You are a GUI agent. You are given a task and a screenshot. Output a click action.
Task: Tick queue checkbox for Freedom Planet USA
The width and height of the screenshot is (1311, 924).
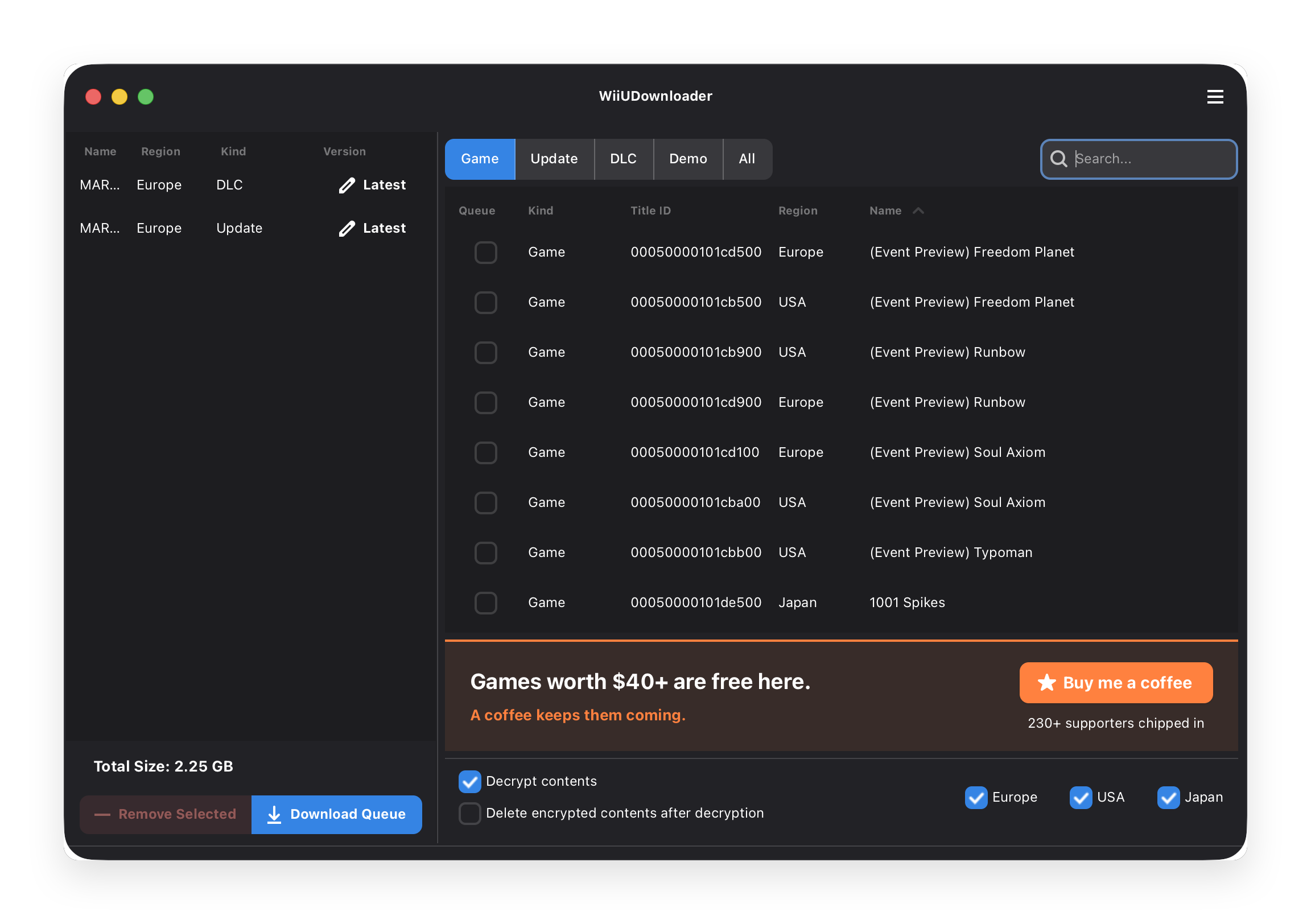pyautogui.click(x=485, y=303)
